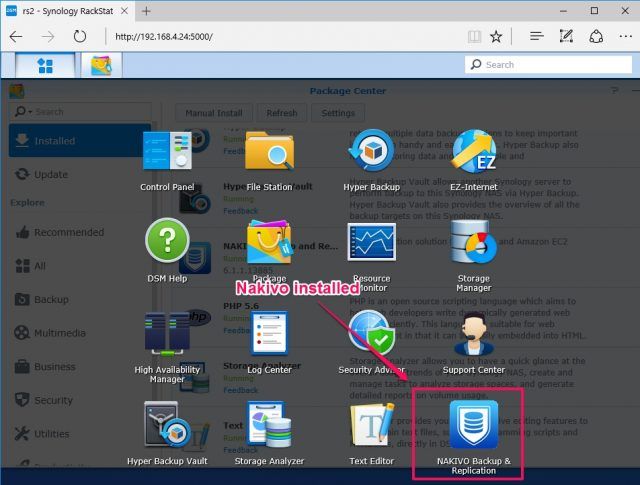Click Feedback link under Hyper Backup Vault
This screenshot has width=640, height=485.
click(x=240, y=211)
